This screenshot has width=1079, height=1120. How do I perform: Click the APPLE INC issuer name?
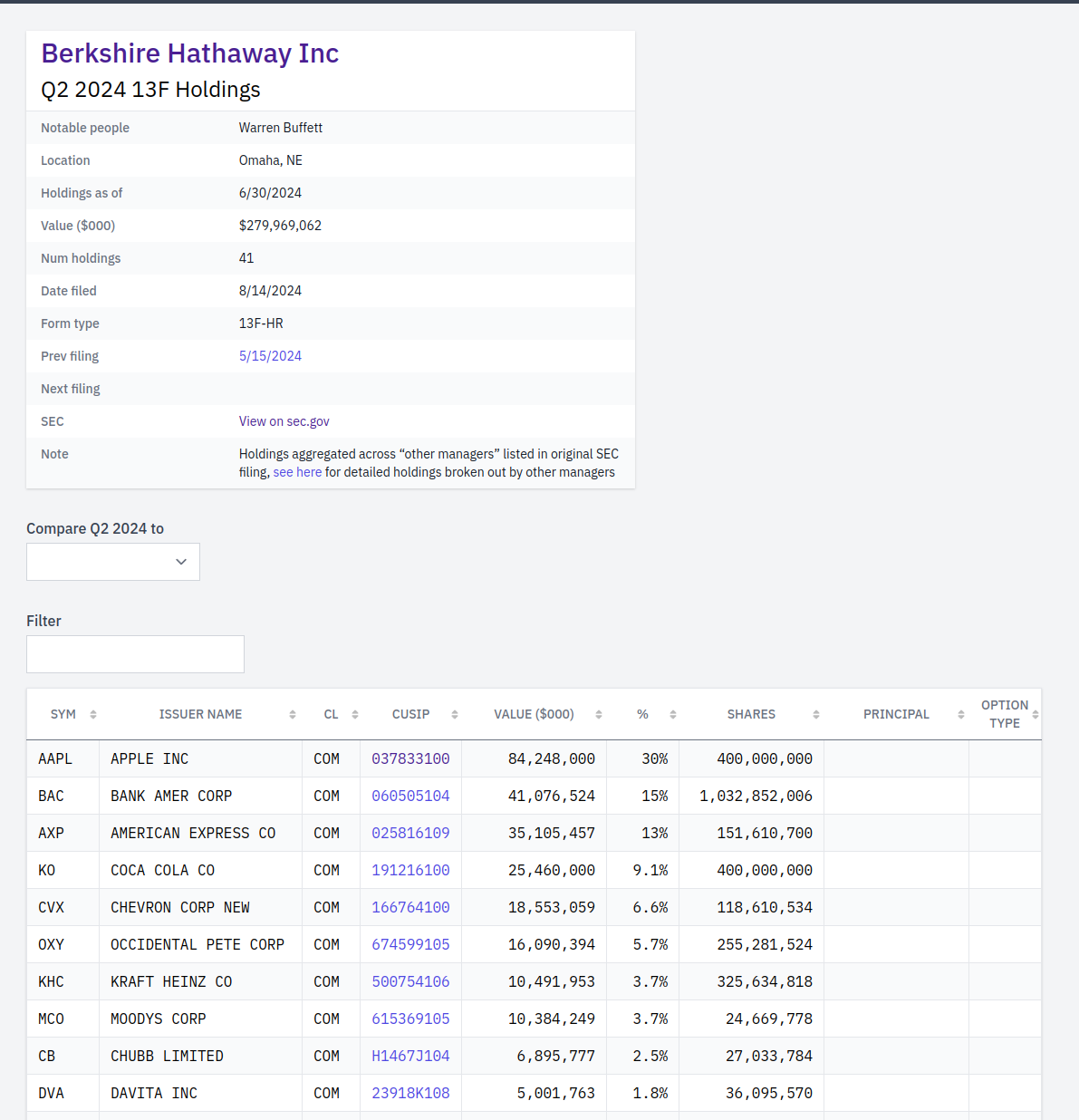pyautogui.click(x=149, y=759)
